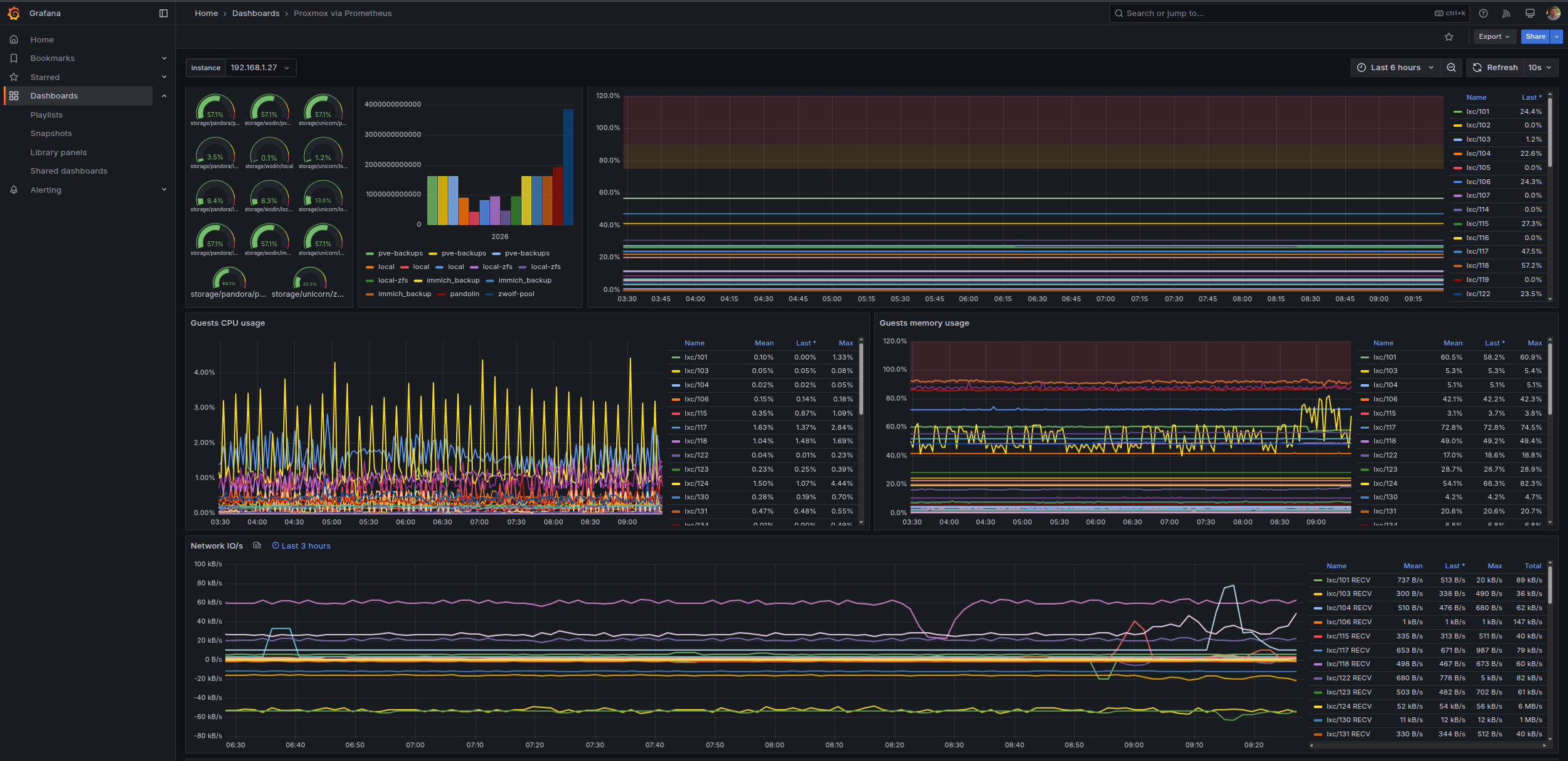Click Home breadcrumb link
Viewport: 1568px width, 761px height.
pyautogui.click(x=206, y=13)
